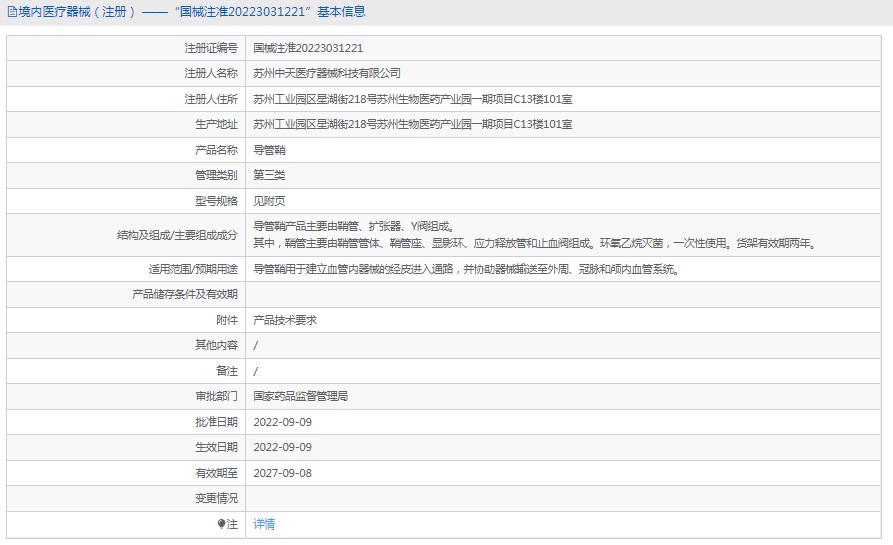
Task: Click the 适用范围/预期用途 label
Action: 193,269
